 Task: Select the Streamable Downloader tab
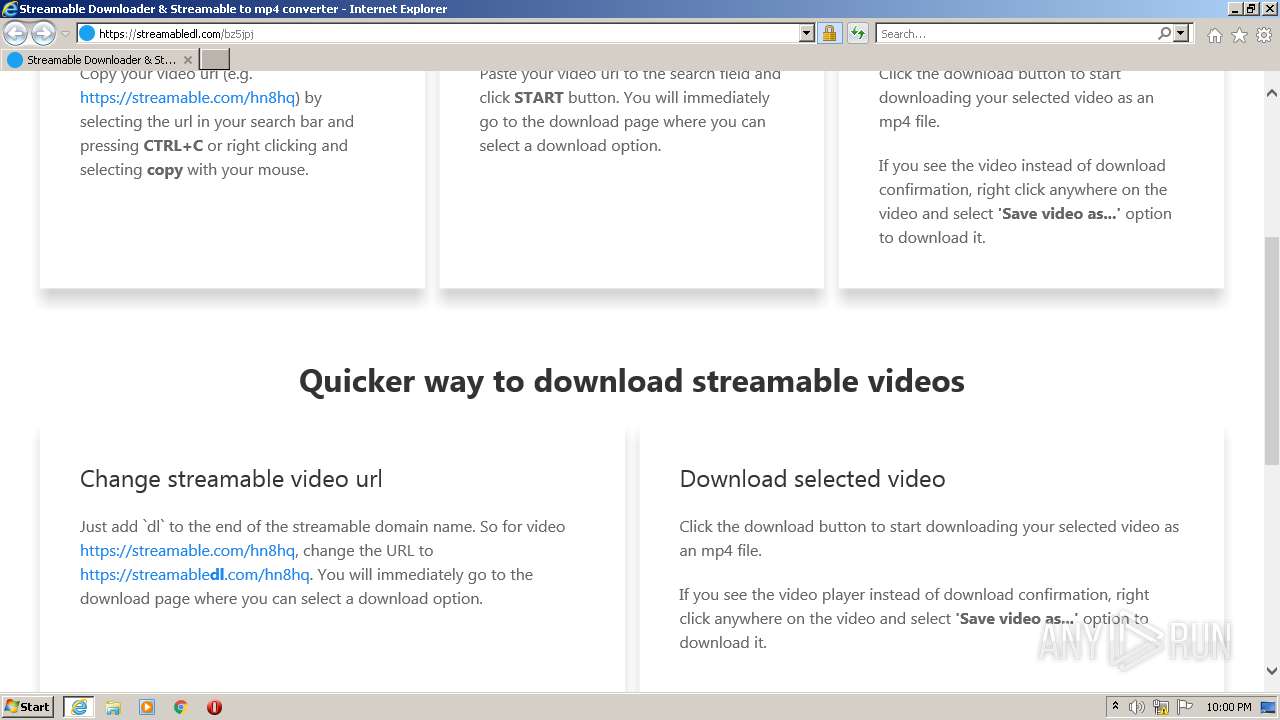[99, 60]
